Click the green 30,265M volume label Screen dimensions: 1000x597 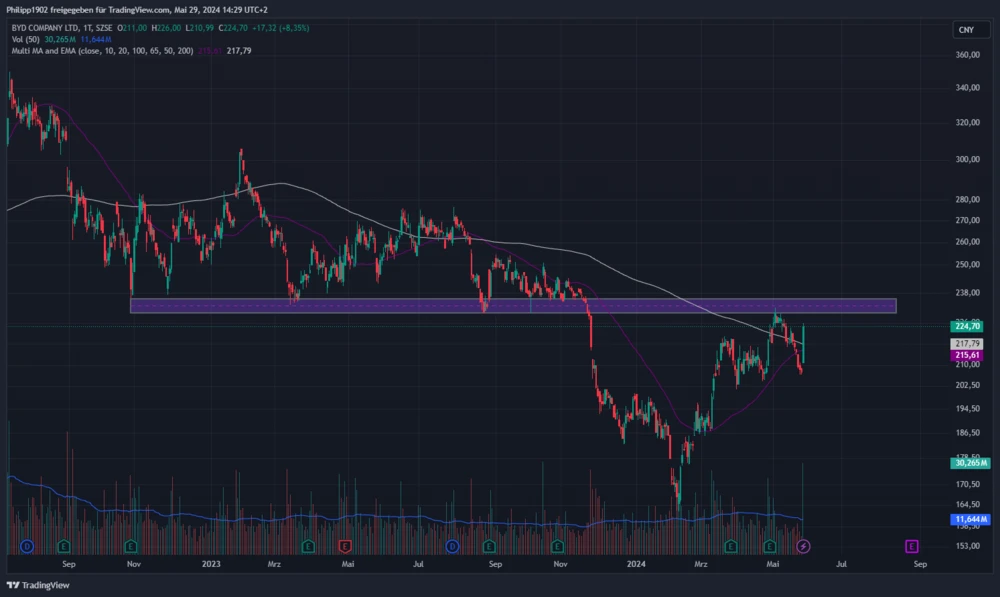pyautogui.click(x=966, y=463)
